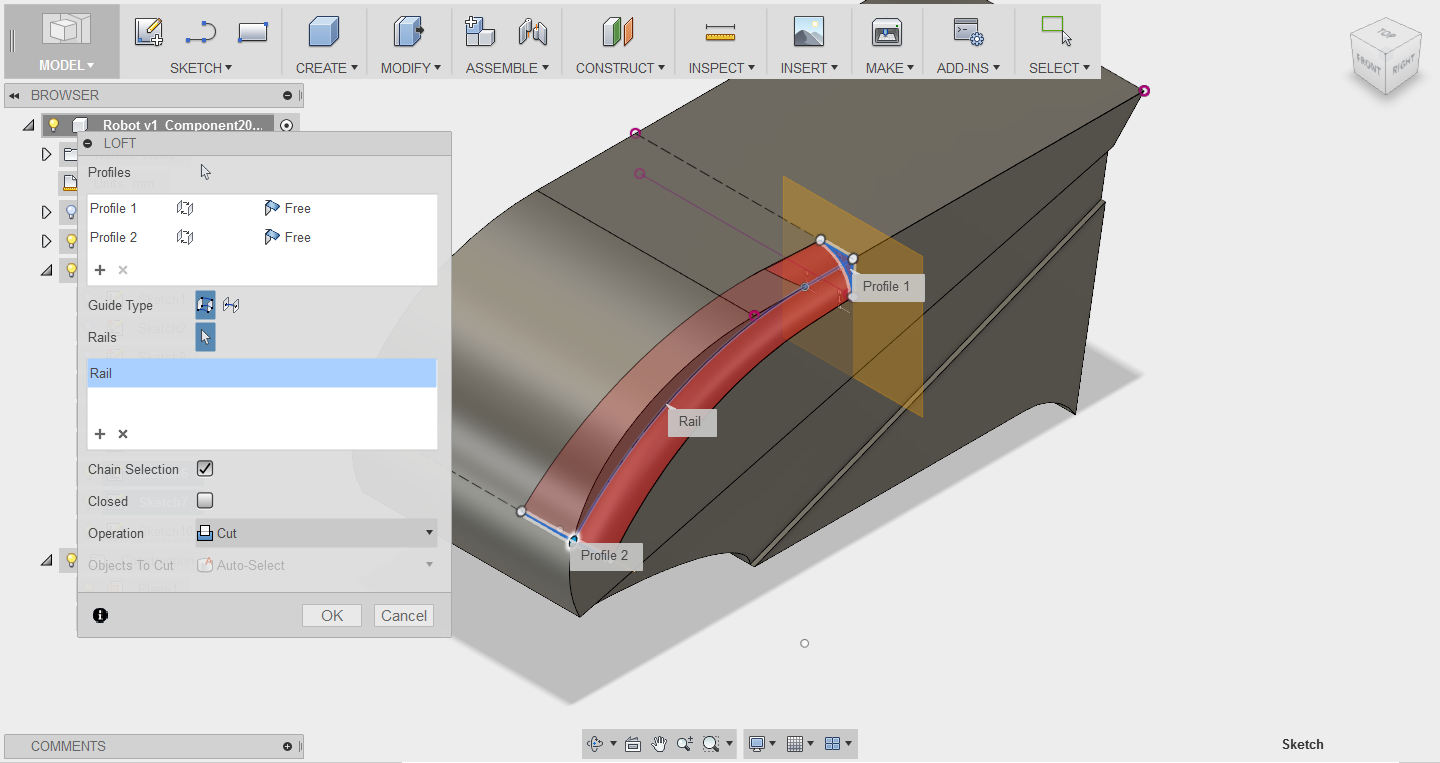The width and height of the screenshot is (1440, 763).
Task: Click the 3D Print icon under MAKE
Action: click(886, 32)
